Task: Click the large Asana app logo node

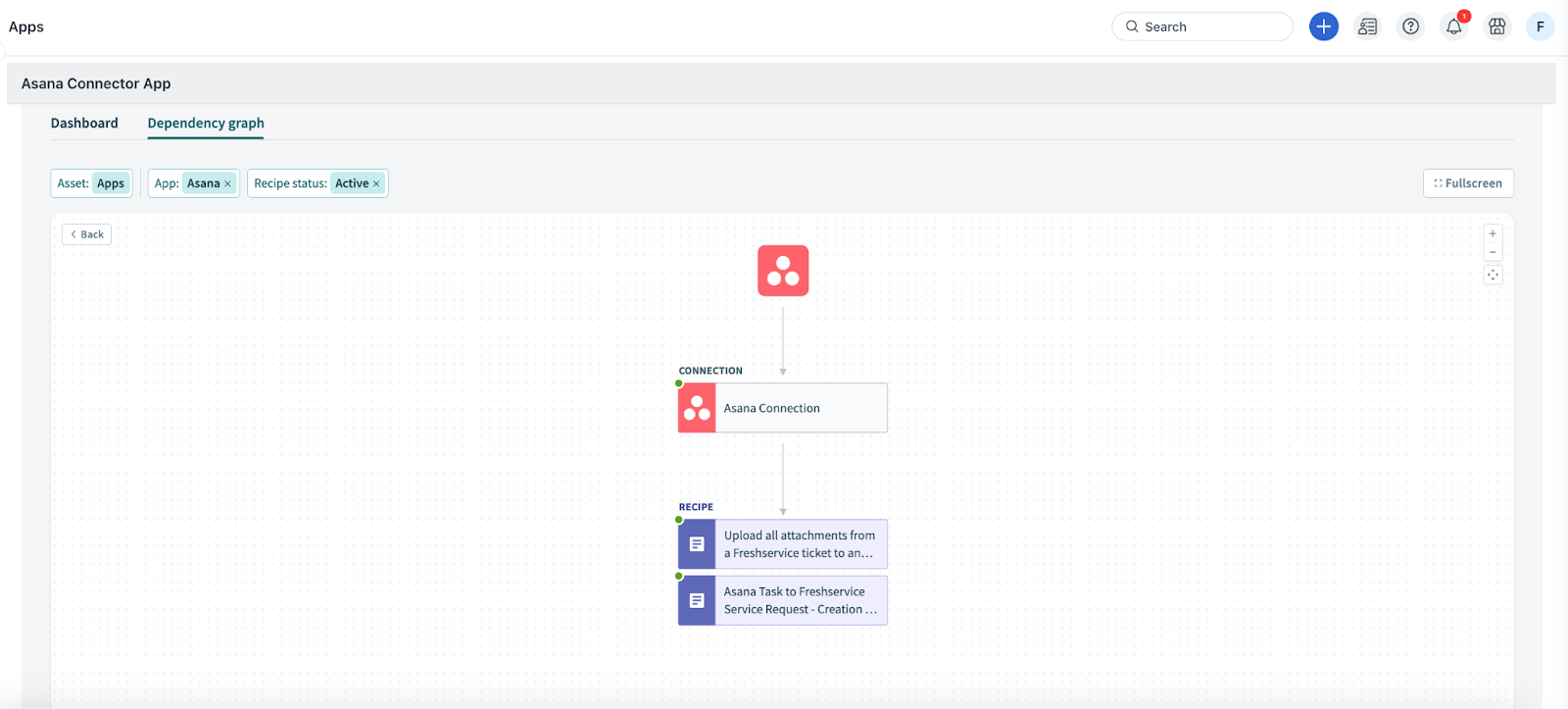Action: 783,271
